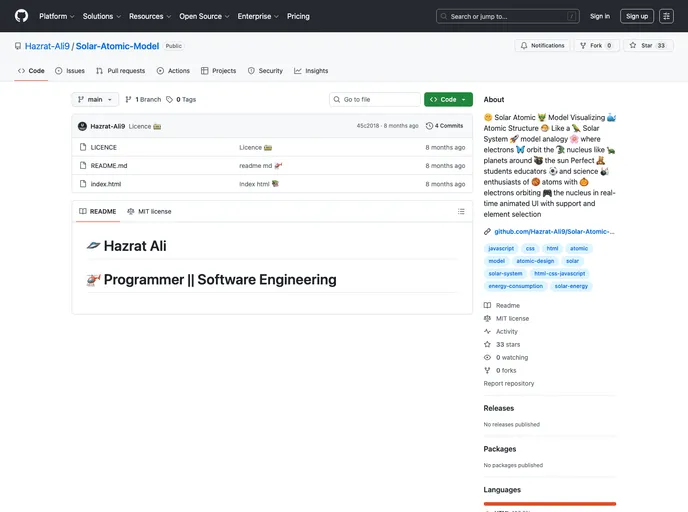Expand the main branch dropdown
688x512 pixels.
tap(96, 100)
